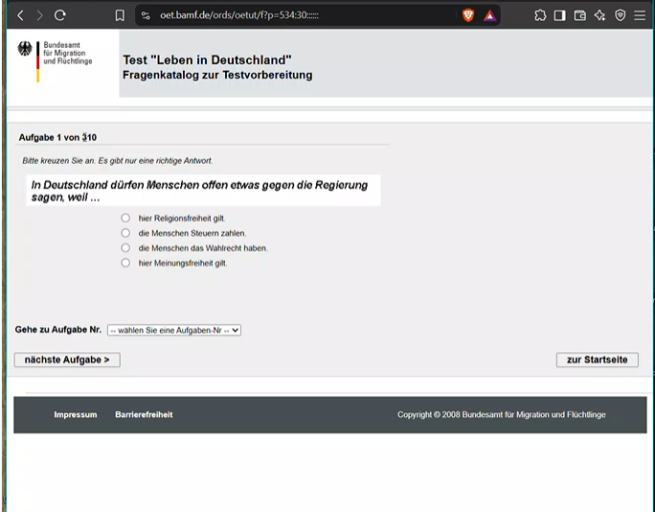The image size is (655, 512).
Task: Click the 'zur Startseite' button
Action: pyautogui.click(x=597, y=360)
